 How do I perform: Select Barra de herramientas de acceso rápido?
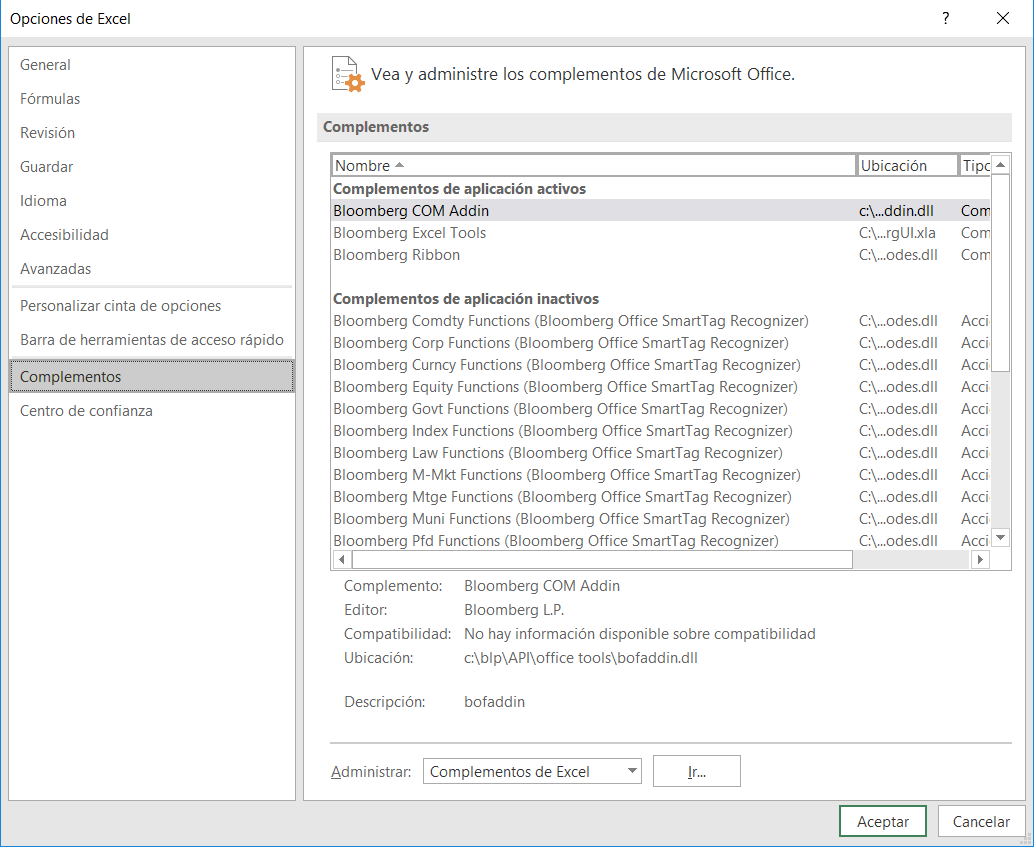(x=152, y=340)
